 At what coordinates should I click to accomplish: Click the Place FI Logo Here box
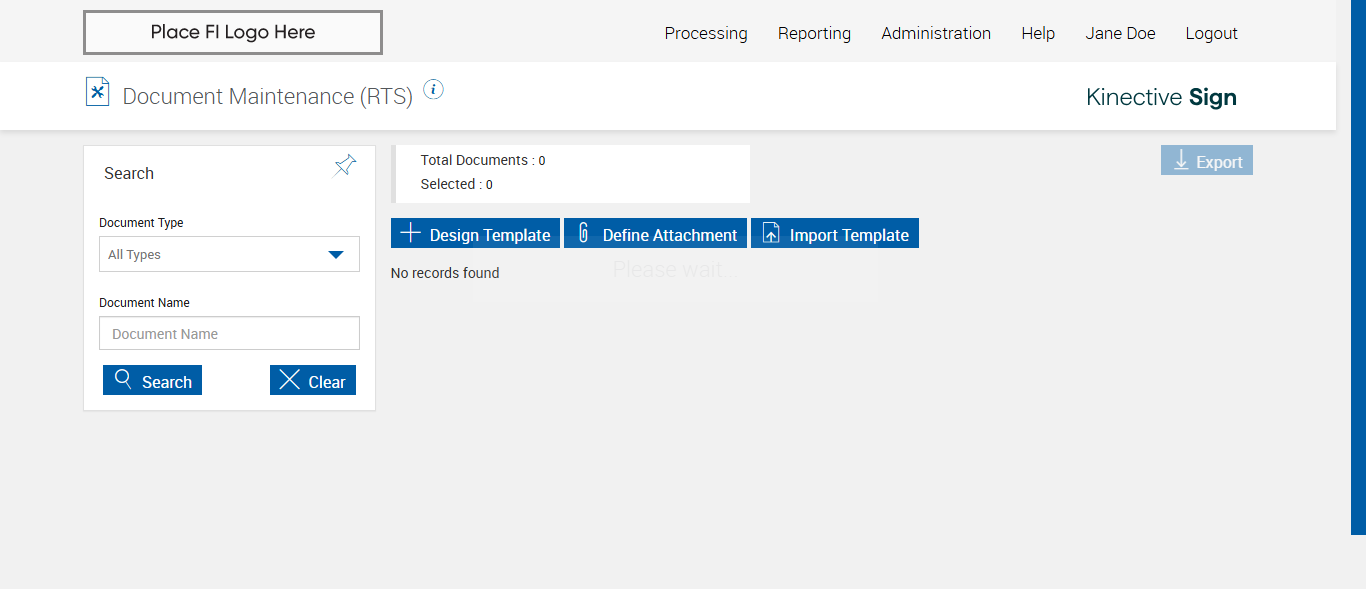pos(233,32)
